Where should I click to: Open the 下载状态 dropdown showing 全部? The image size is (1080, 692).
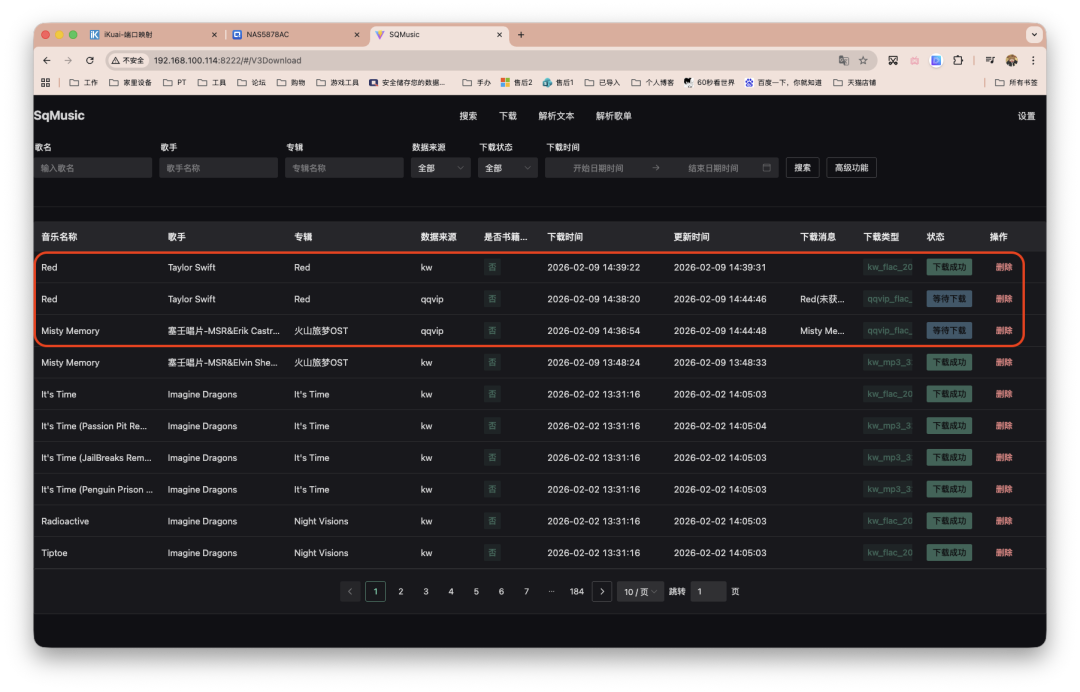(506, 167)
